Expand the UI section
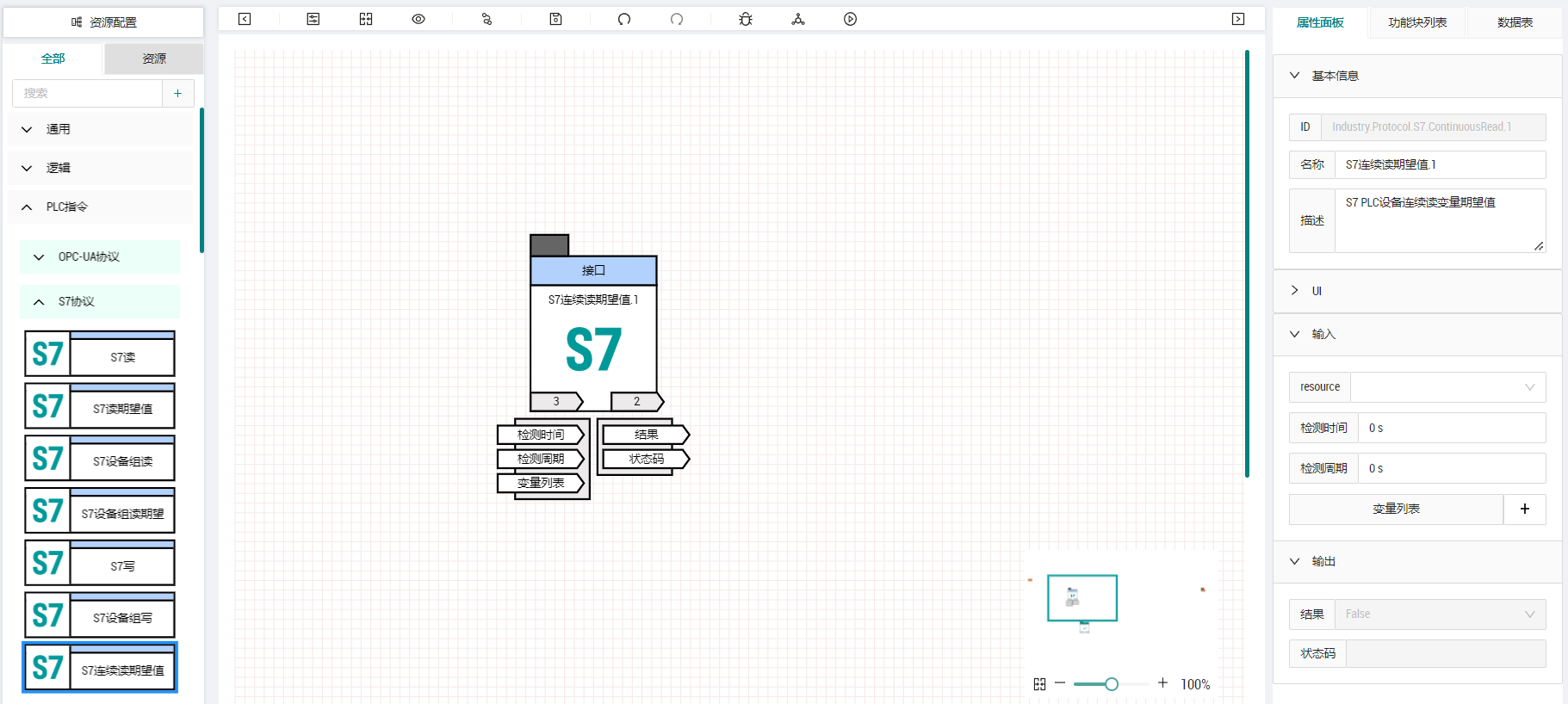1568x704 pixels. click(x=1417, y=291)
